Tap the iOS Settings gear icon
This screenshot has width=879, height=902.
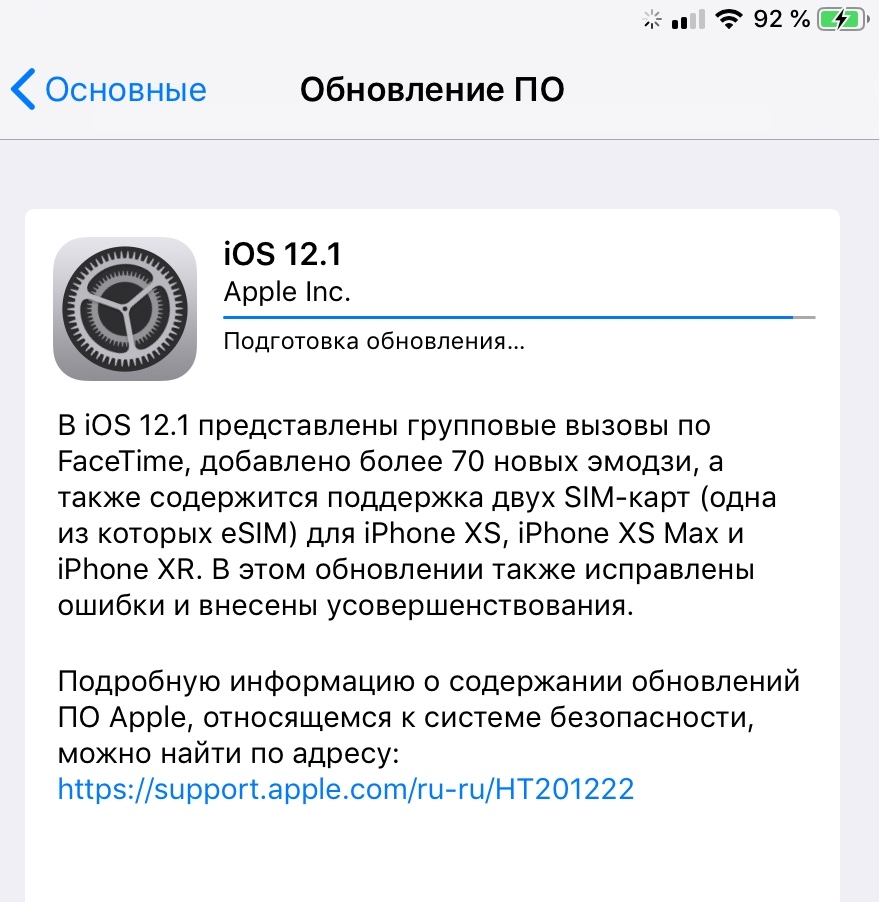click(125, 309)
